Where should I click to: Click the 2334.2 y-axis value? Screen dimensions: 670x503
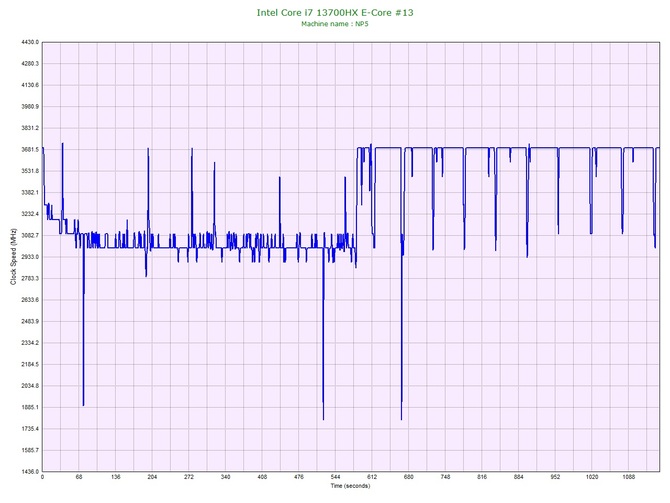click(x=30, y=343)
